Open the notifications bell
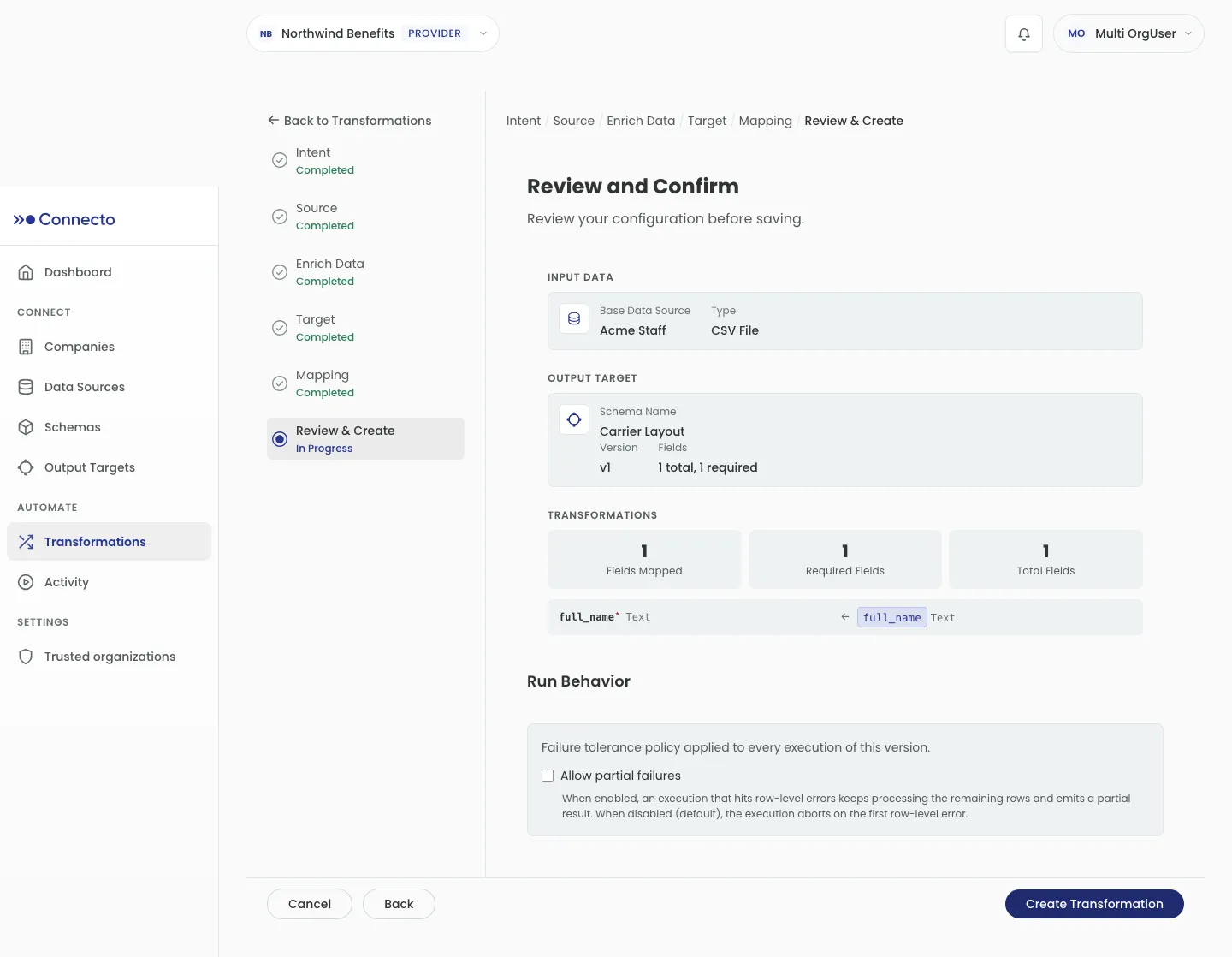 (1024, 33)
